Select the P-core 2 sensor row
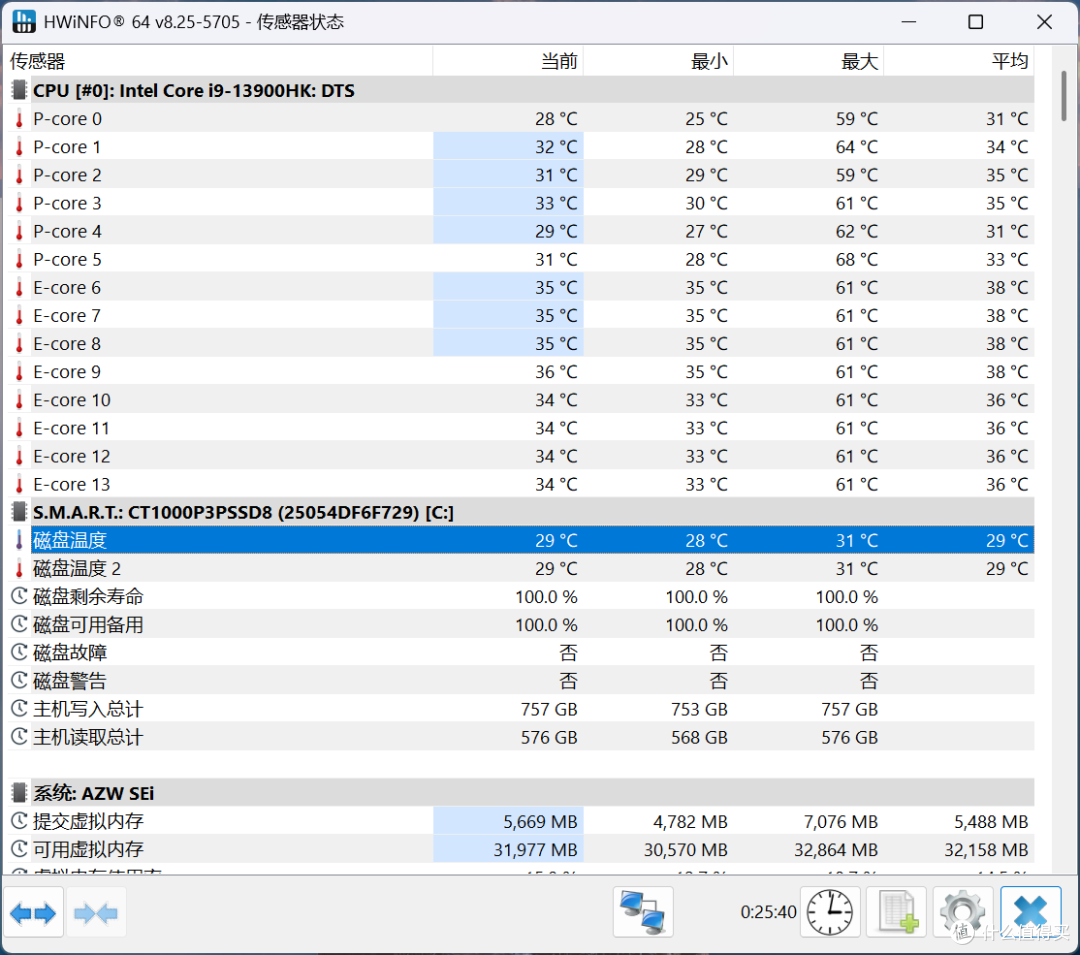Viewport: 1080px width, 955px height. (x=520, y=175)
